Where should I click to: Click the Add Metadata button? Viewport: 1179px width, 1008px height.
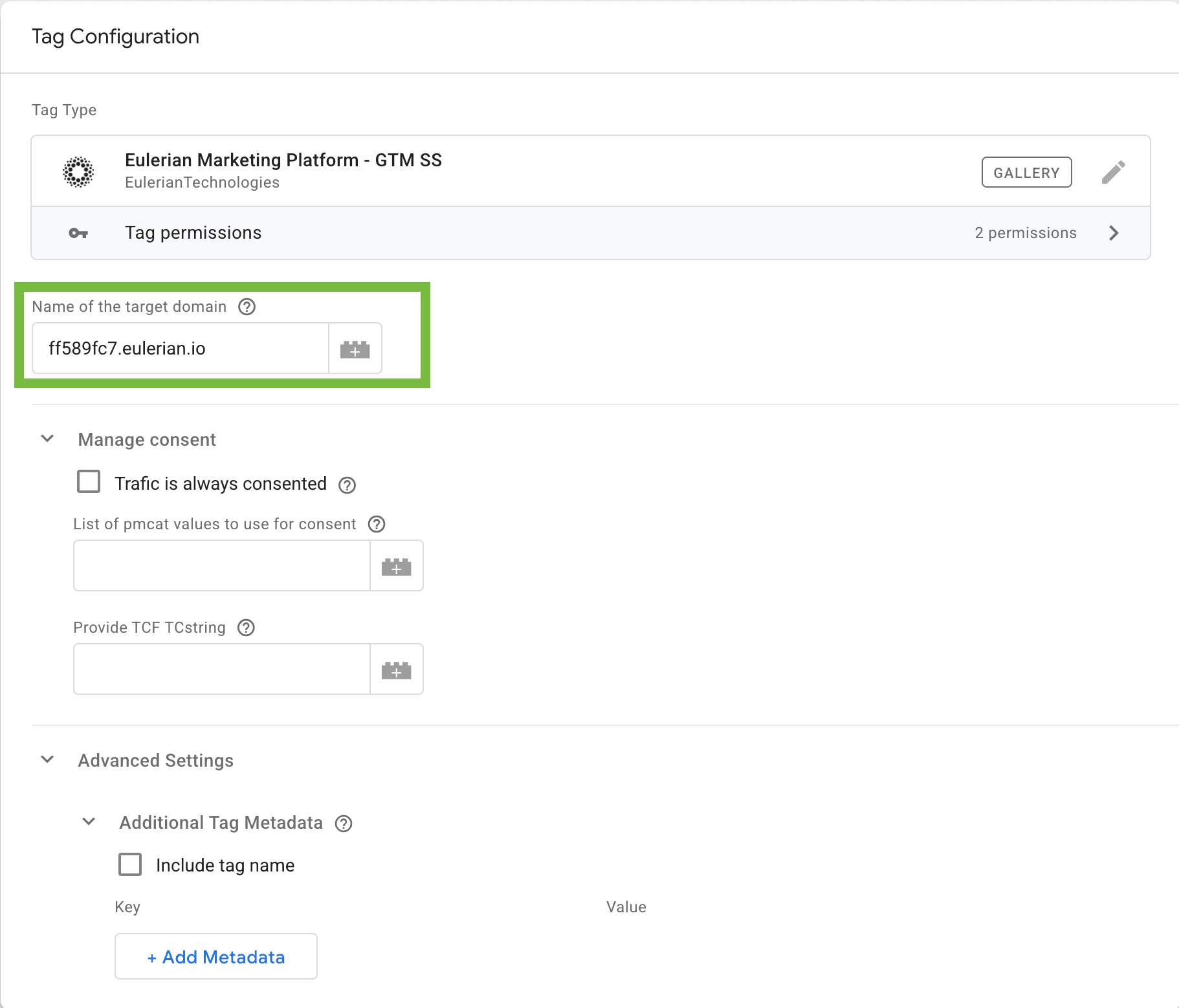click(215, 957)
